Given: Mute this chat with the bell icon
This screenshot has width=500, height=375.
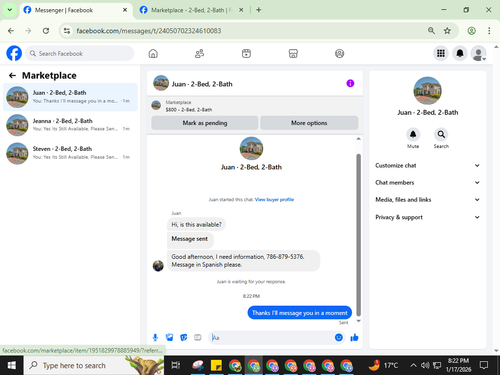Looking at the screenshot, I should coord(413,134).
